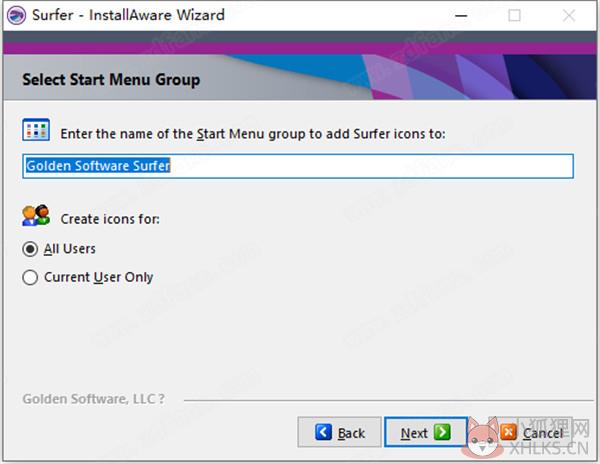Screen dimensions: 600x464
Task: Go back with the Back button
Action: tap(339, 432)
